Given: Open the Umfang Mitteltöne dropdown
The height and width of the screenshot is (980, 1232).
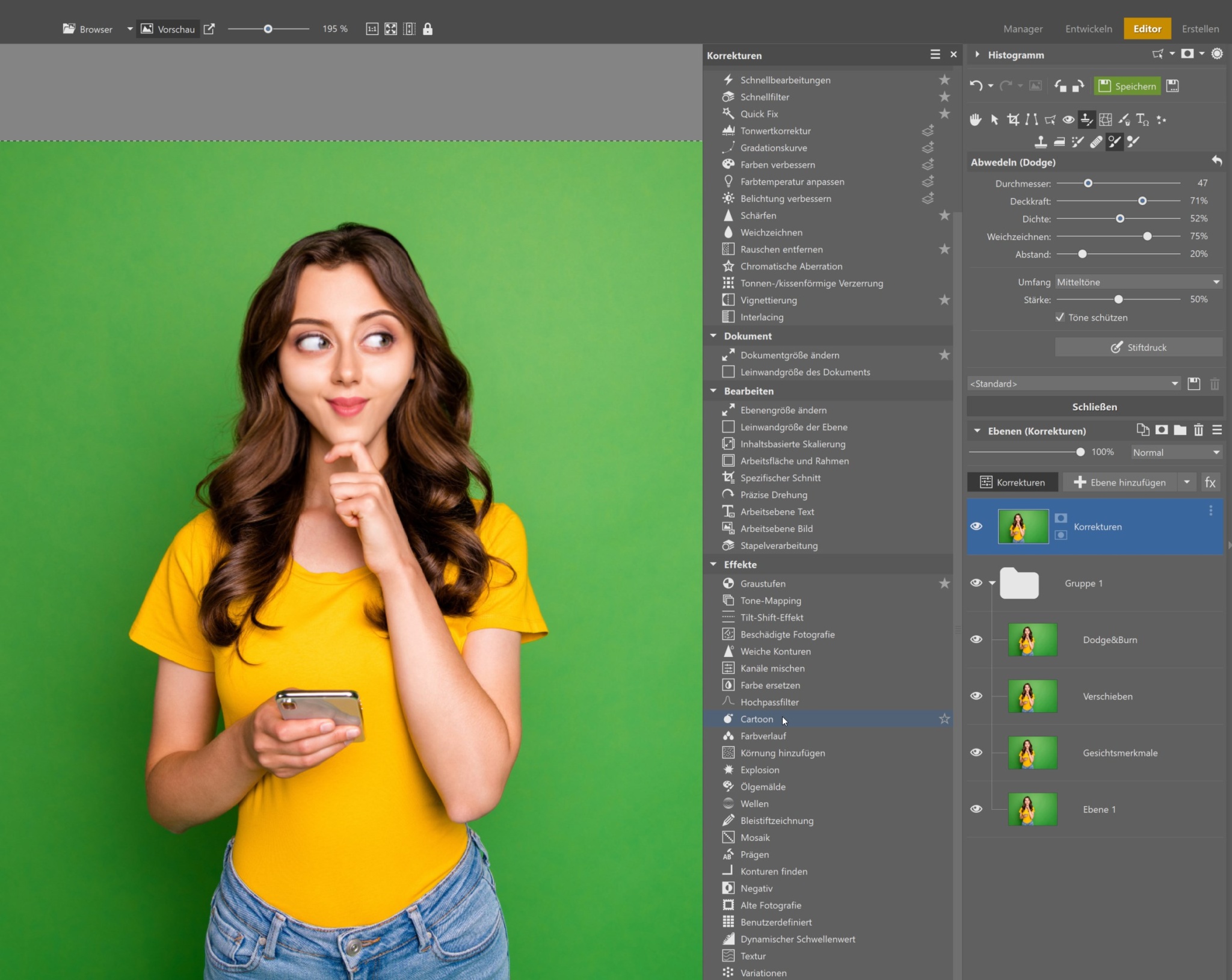Looking at the screenshot, I should coord(1139,282).
